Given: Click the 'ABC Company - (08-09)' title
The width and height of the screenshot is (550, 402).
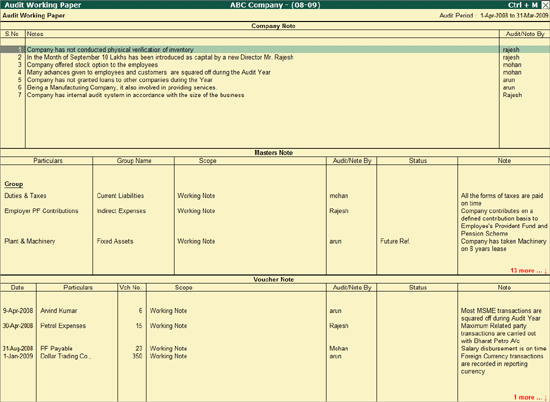Looking at the screenshot, I should click(x=275, y=5).
